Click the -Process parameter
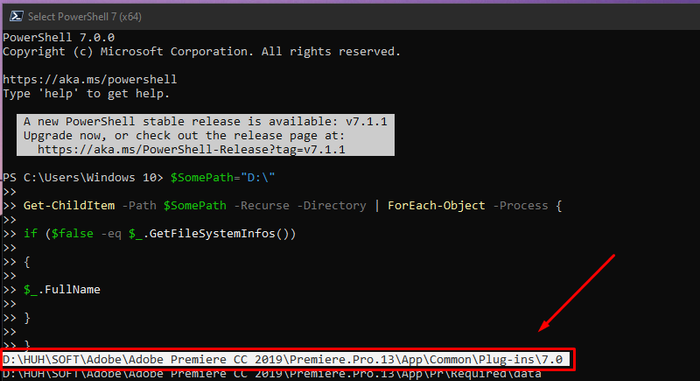 (x=521, y=205)
